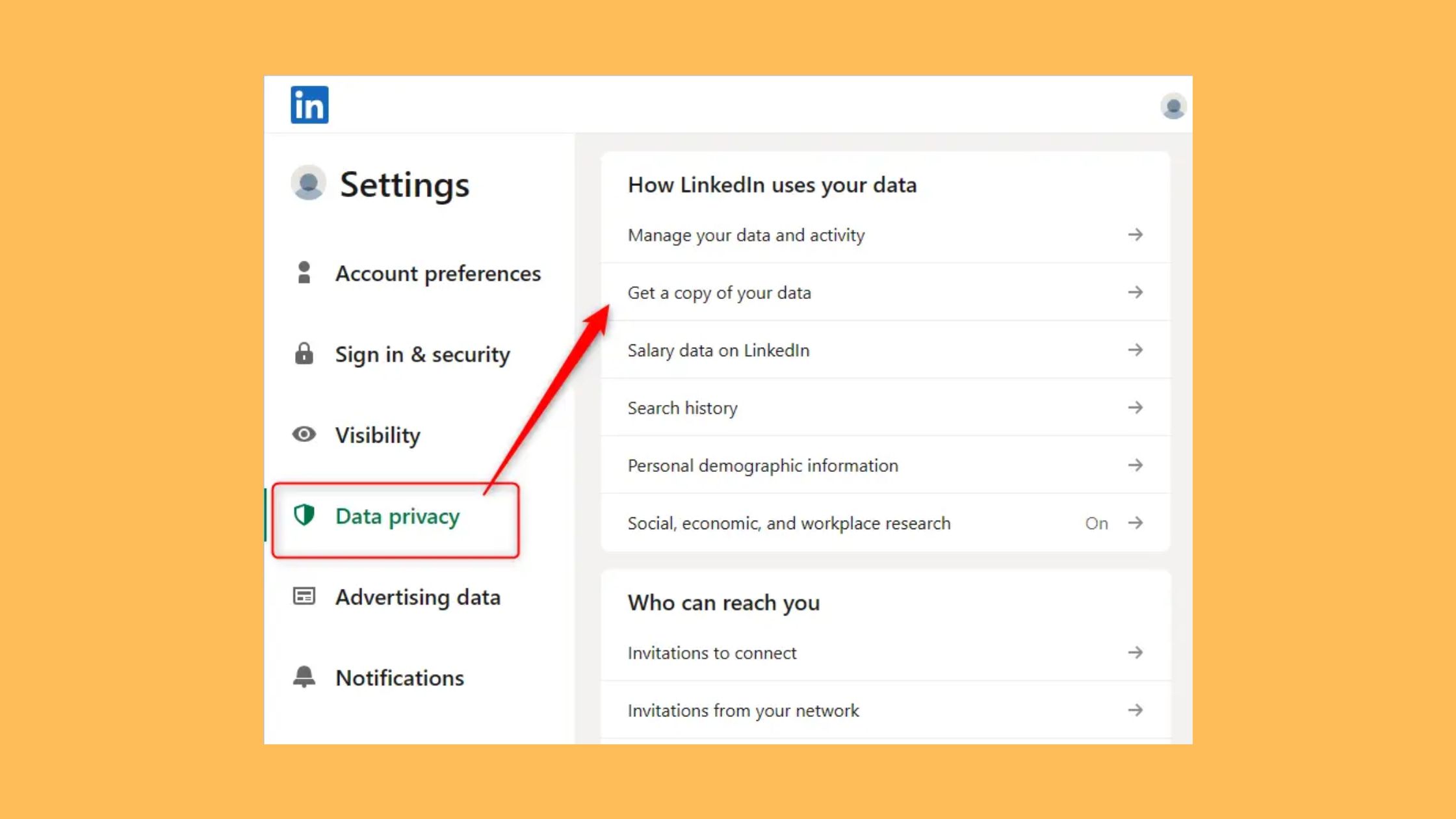The width and height of the screenshot is (1456, 819).
Task: Open Search history via its arrow
Action: click(x=1136, y=408)
